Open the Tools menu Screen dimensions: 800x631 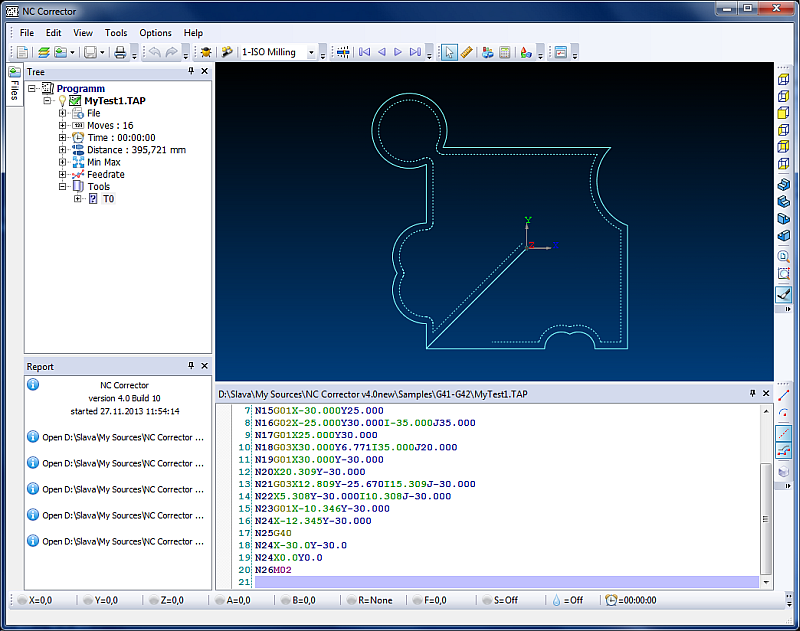[116, 33]
